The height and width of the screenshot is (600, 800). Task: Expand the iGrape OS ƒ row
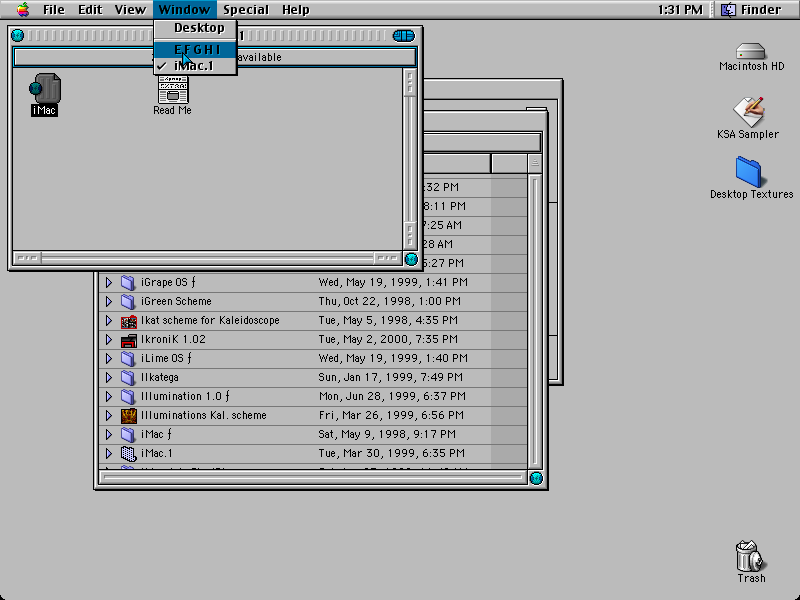108,282
